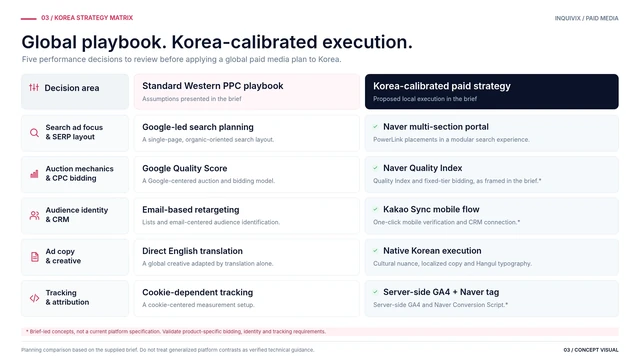This screenshot has height=360, width=640.
Task: Select the 'Korea-calibrated paid strategy' heading
Action: point(442,86)
